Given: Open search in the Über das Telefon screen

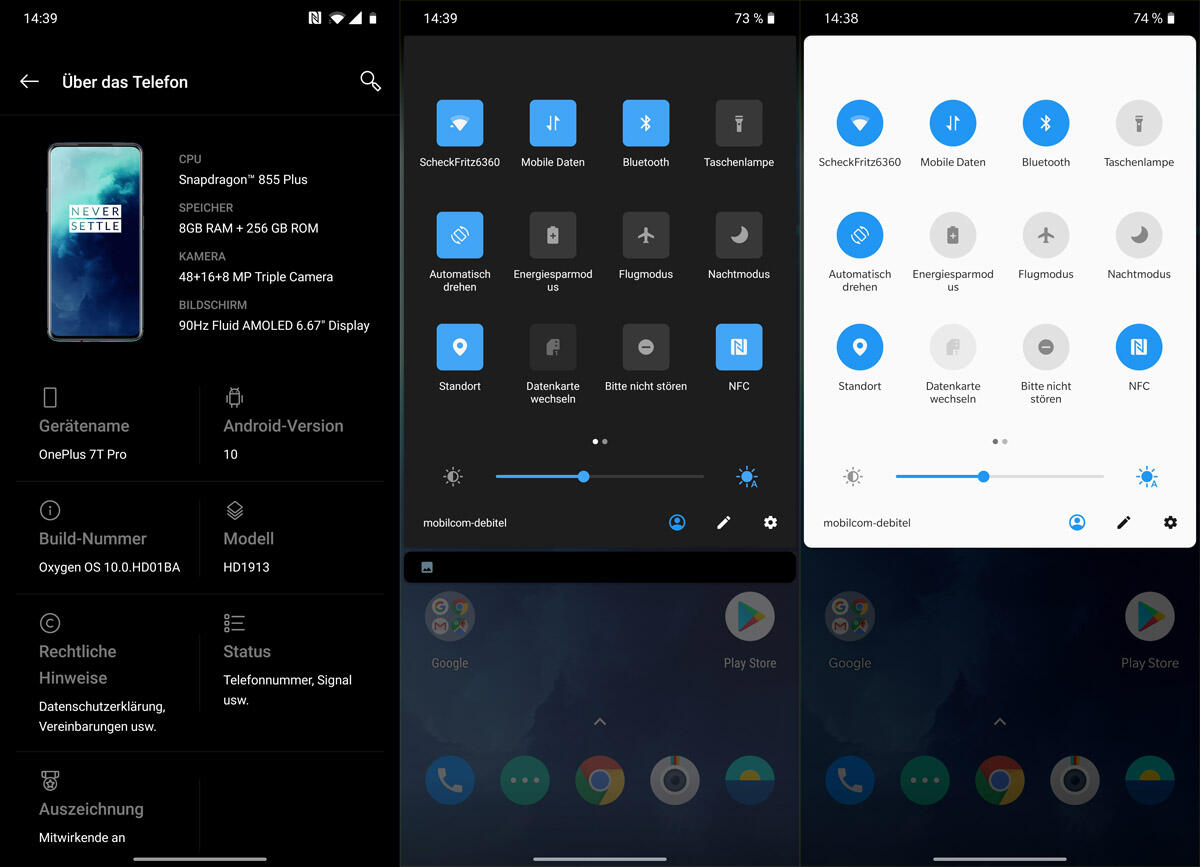Looking at the screenshot, I should coord(370,82).
